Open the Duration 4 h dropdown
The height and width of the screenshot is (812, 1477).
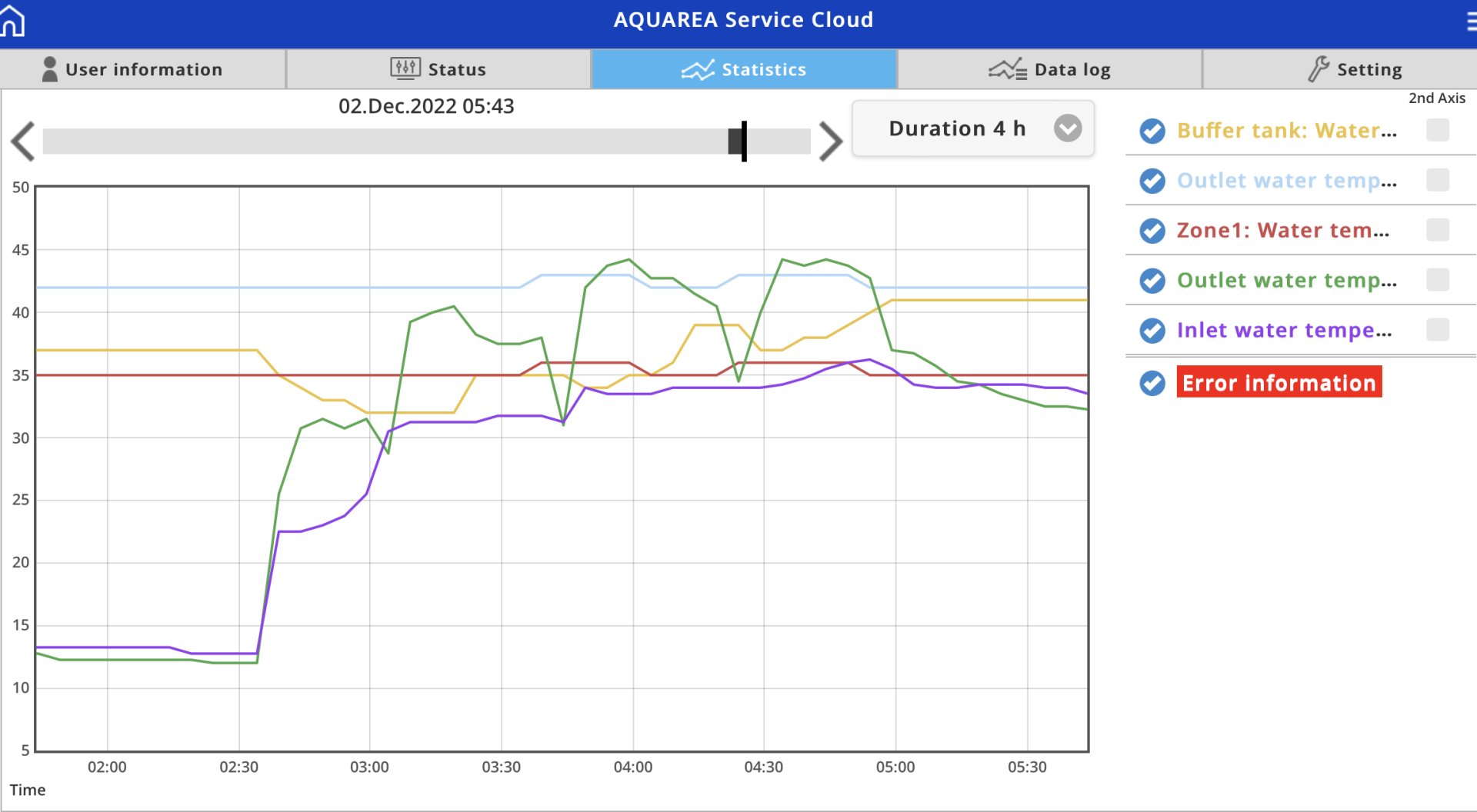pyautogui.click(x=957, y=128)
